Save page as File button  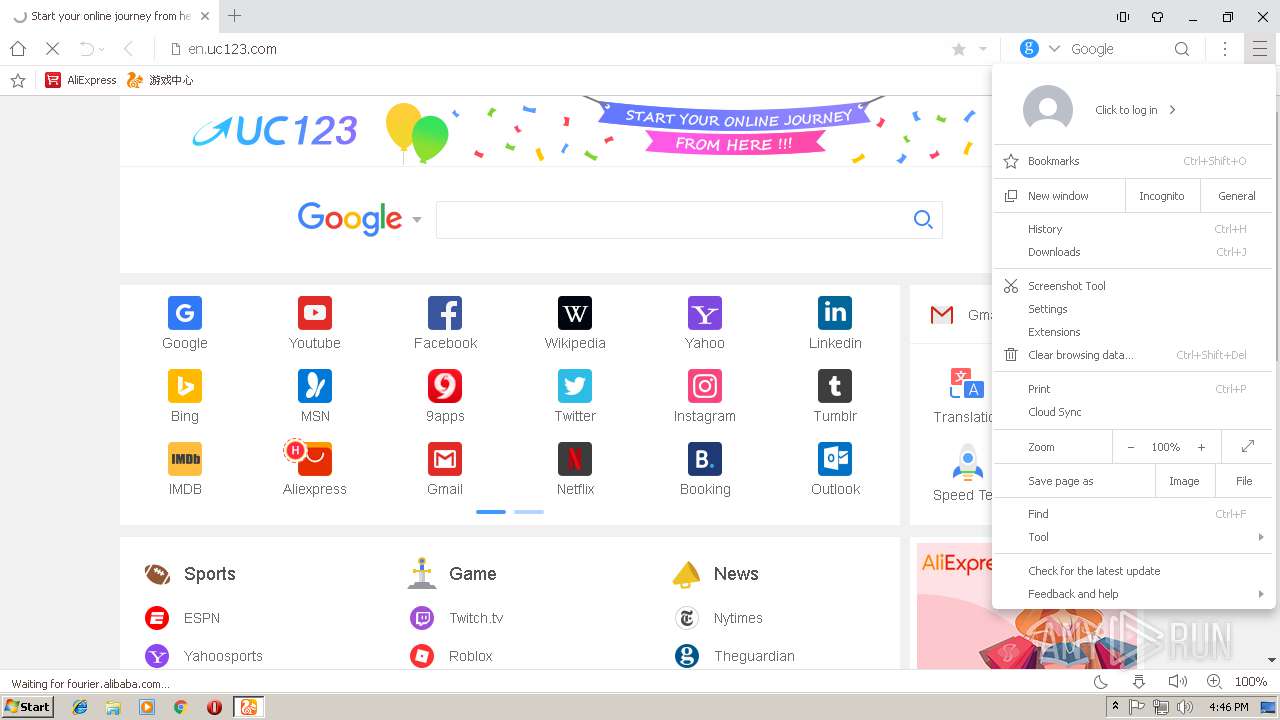[x=1244, y=481]
